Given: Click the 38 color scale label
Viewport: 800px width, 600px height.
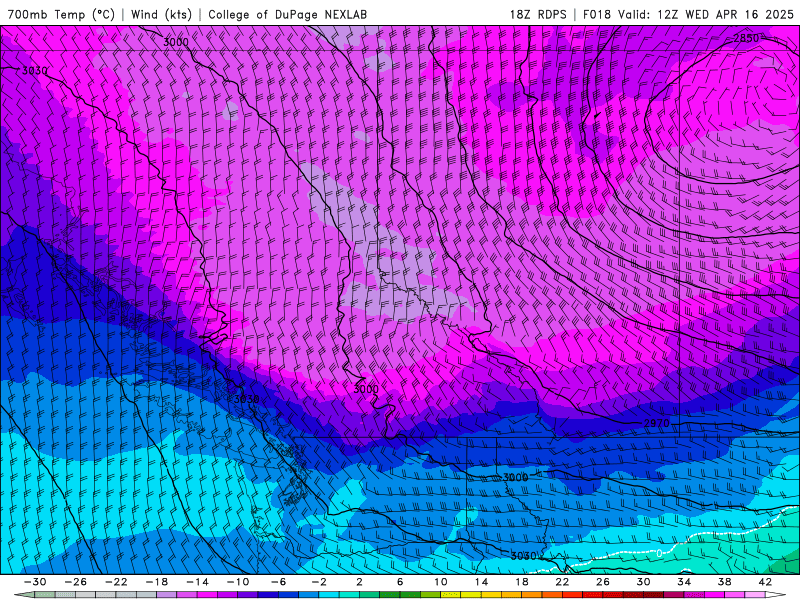Looking at the screenshot, I should [724, 582].
